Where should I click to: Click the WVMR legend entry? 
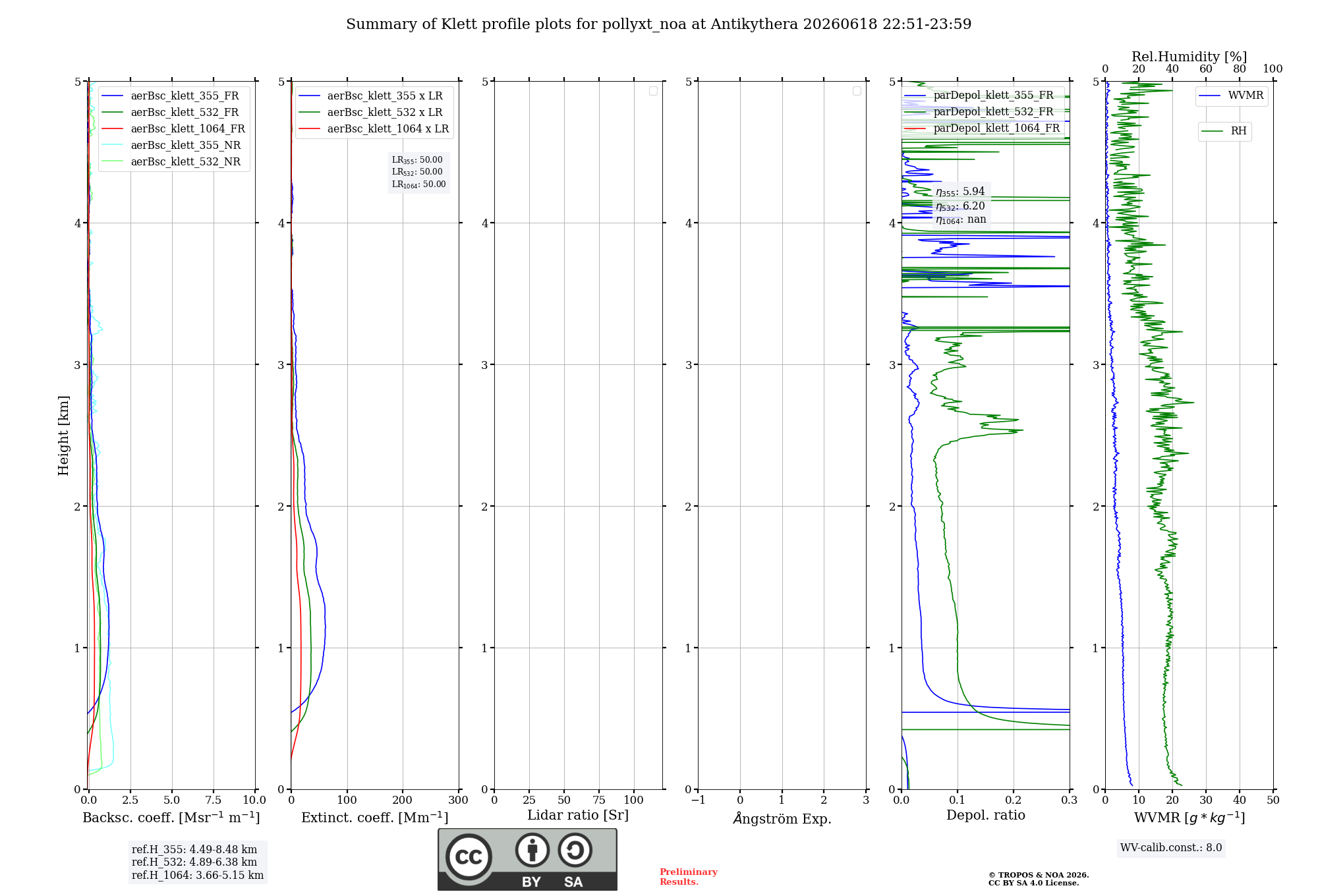click(1231, 96)
